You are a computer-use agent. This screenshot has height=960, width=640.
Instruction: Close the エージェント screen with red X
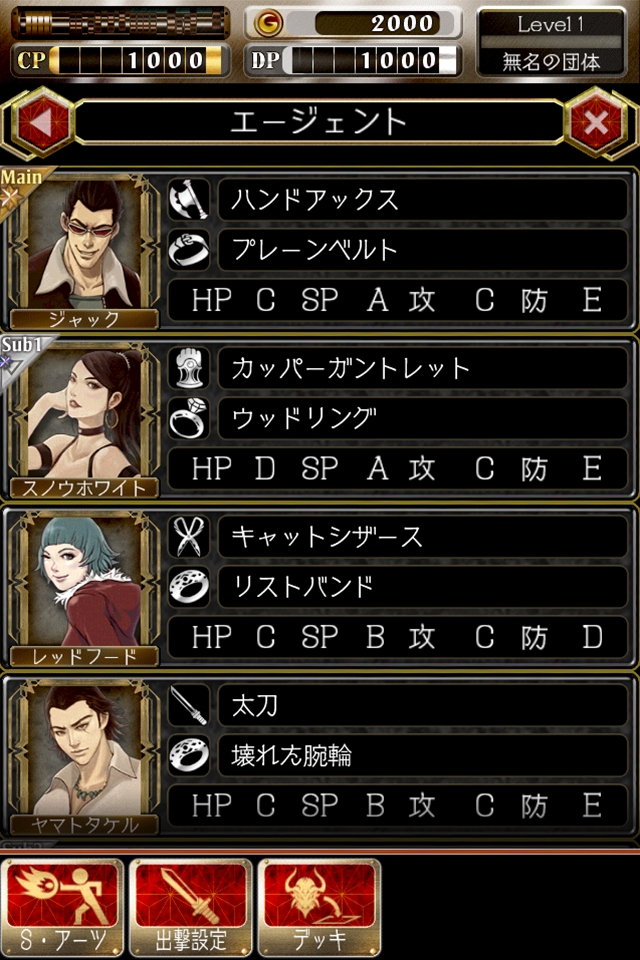click(597, 123)
